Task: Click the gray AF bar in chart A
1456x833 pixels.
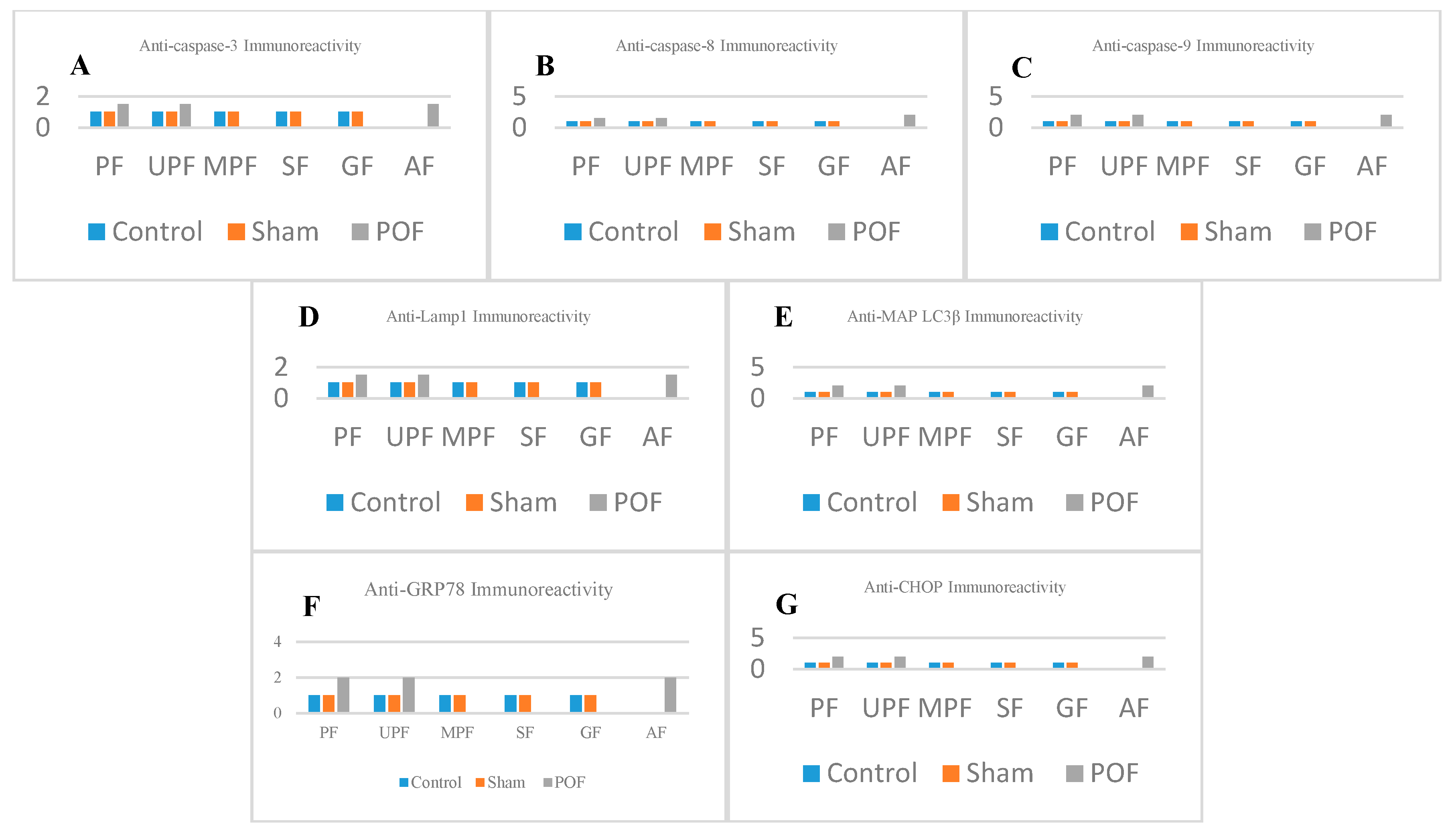Action: 433,115
